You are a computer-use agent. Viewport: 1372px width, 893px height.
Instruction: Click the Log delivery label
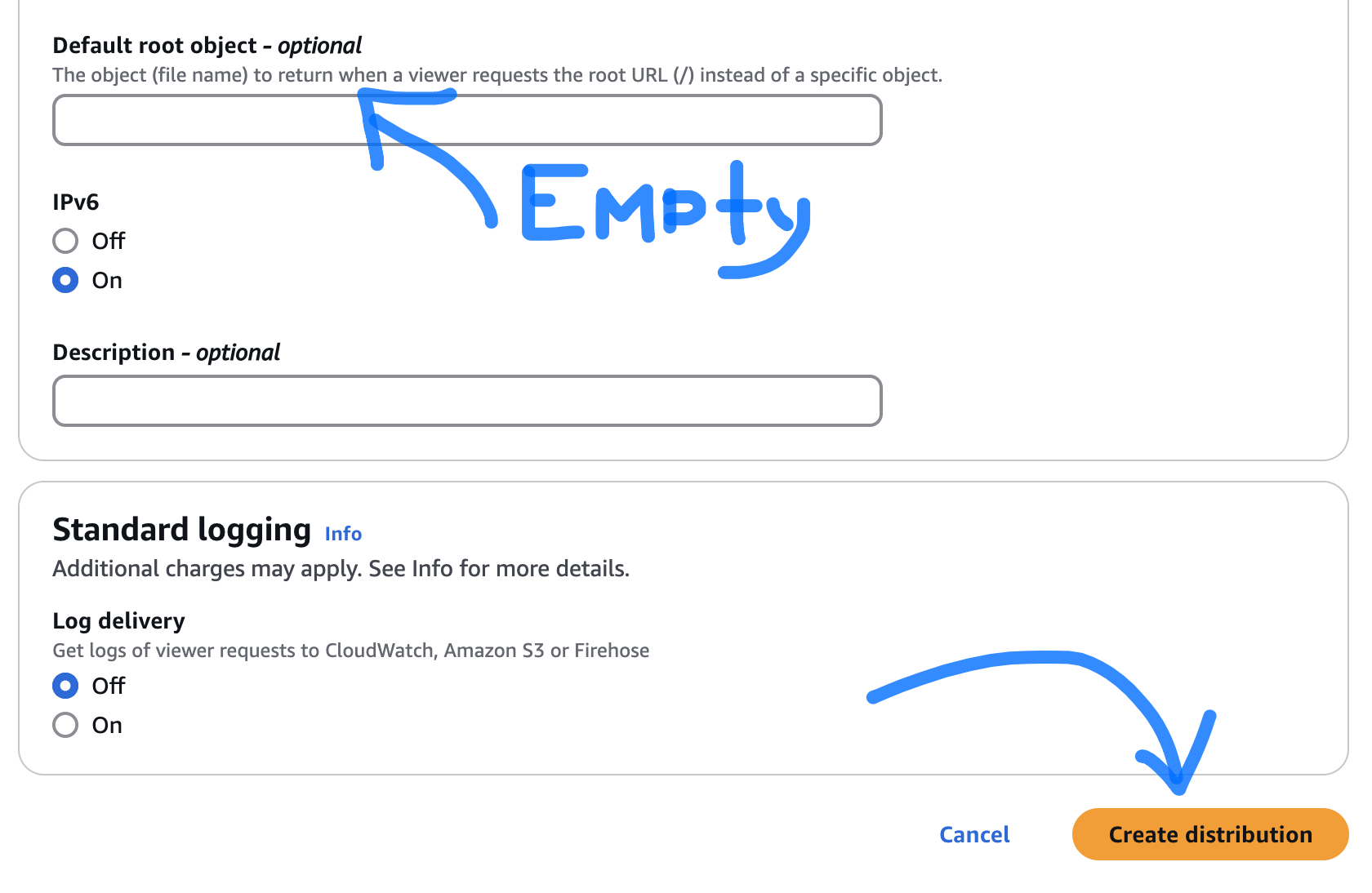click(x=118, y=621)
